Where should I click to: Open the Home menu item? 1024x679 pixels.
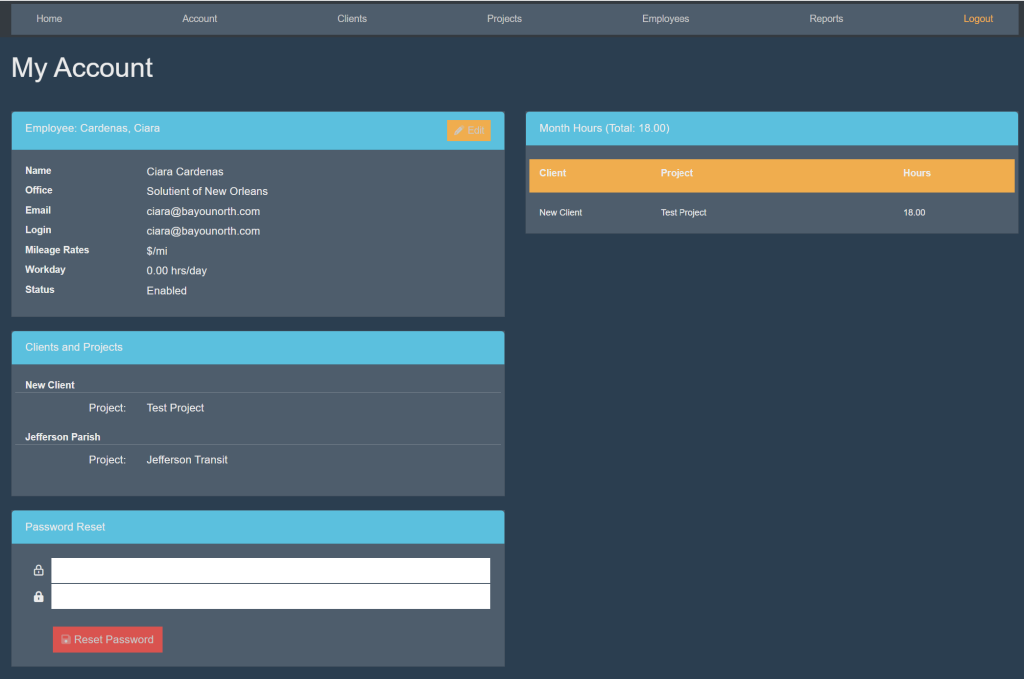coord(49,19)
